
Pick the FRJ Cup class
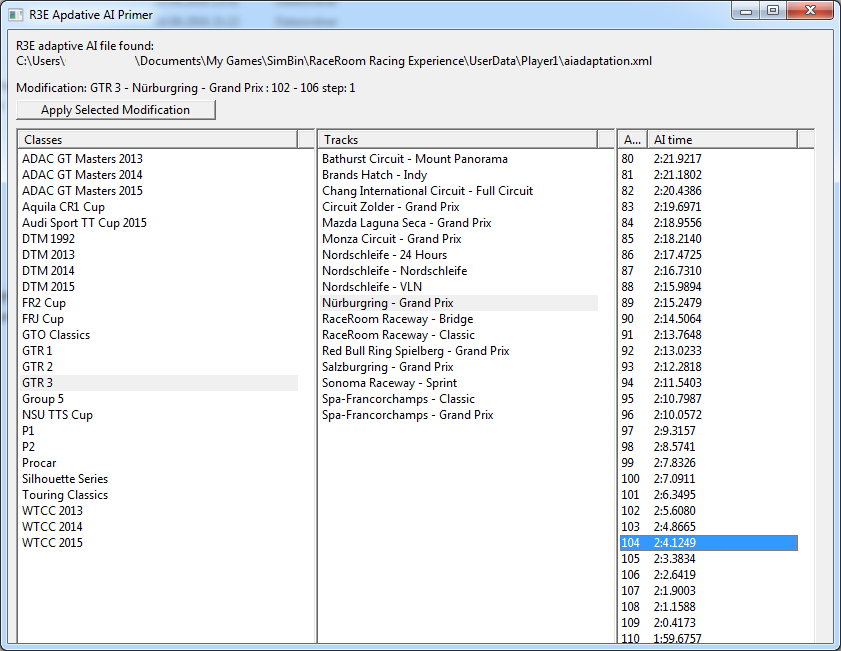pos(159,319)
